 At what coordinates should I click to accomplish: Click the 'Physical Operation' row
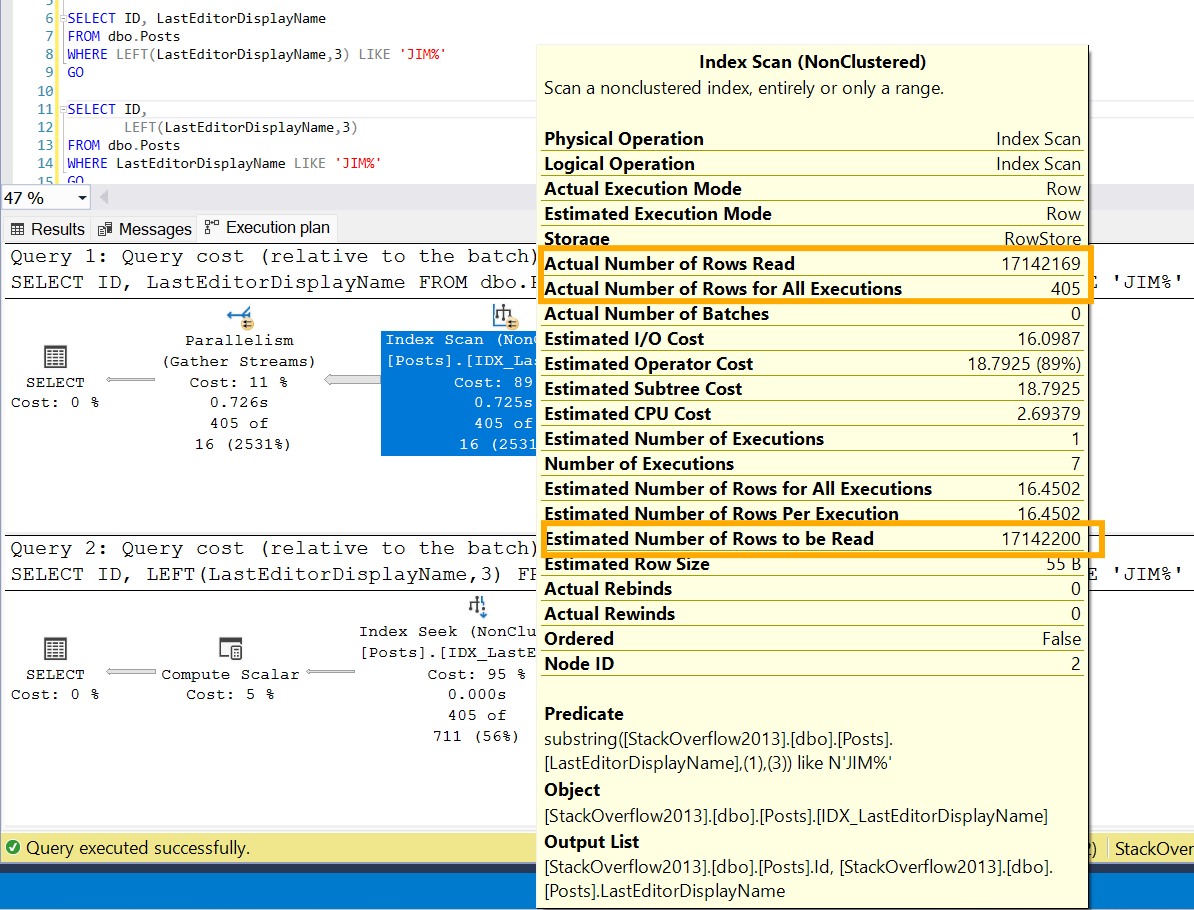[x=812, y=139]
